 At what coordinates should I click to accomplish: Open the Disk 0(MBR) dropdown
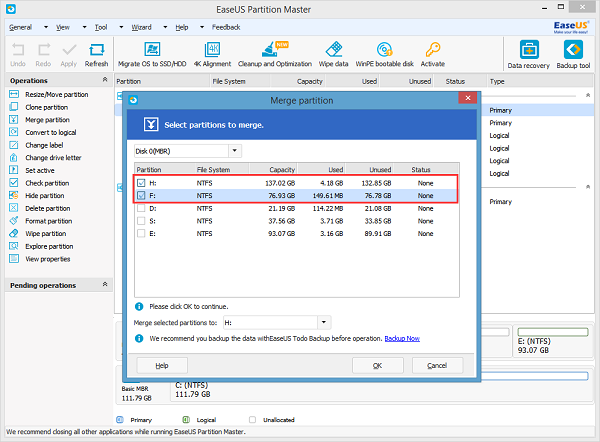234,151
